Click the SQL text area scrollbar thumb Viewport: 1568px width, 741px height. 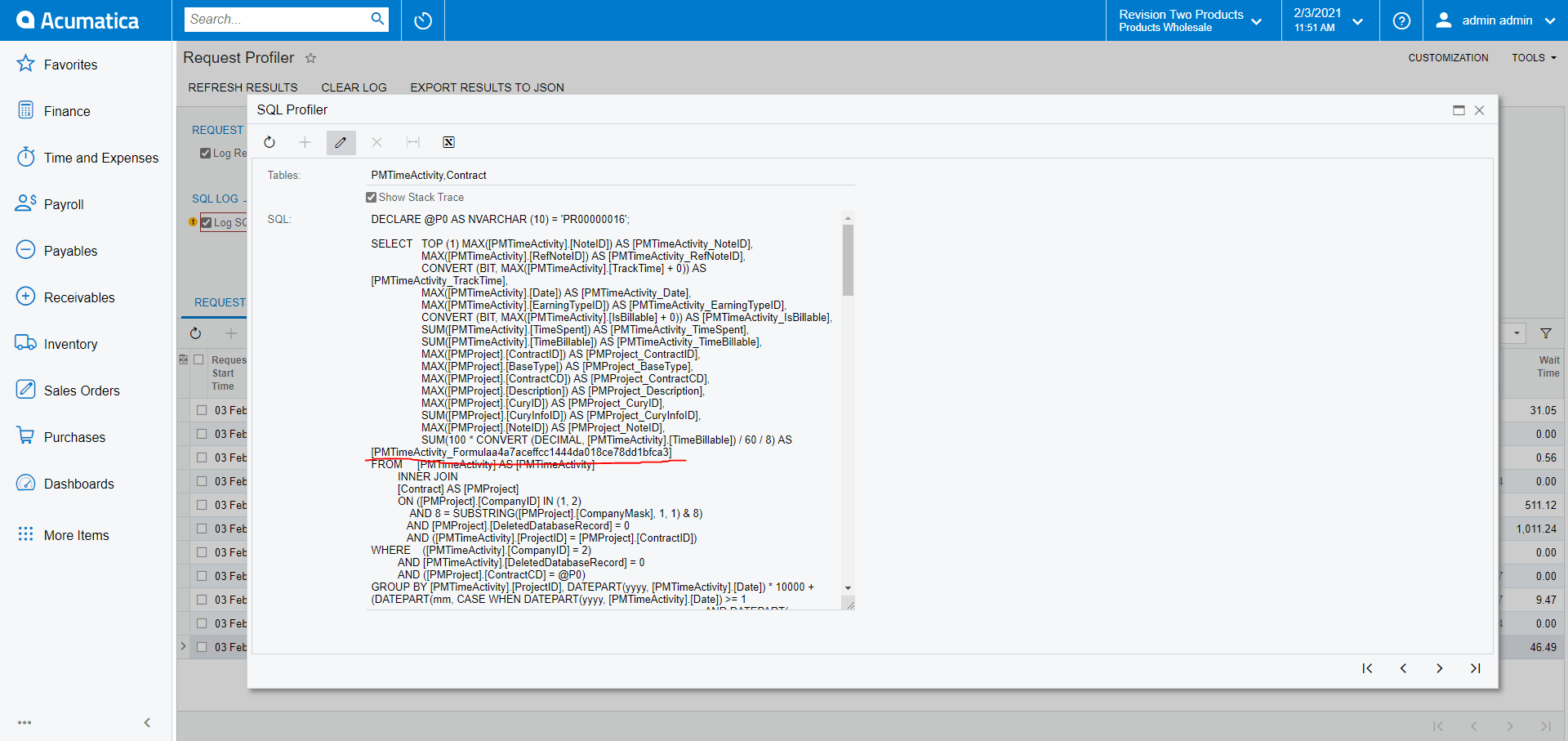pyautogui.click(x=848, y=260)
